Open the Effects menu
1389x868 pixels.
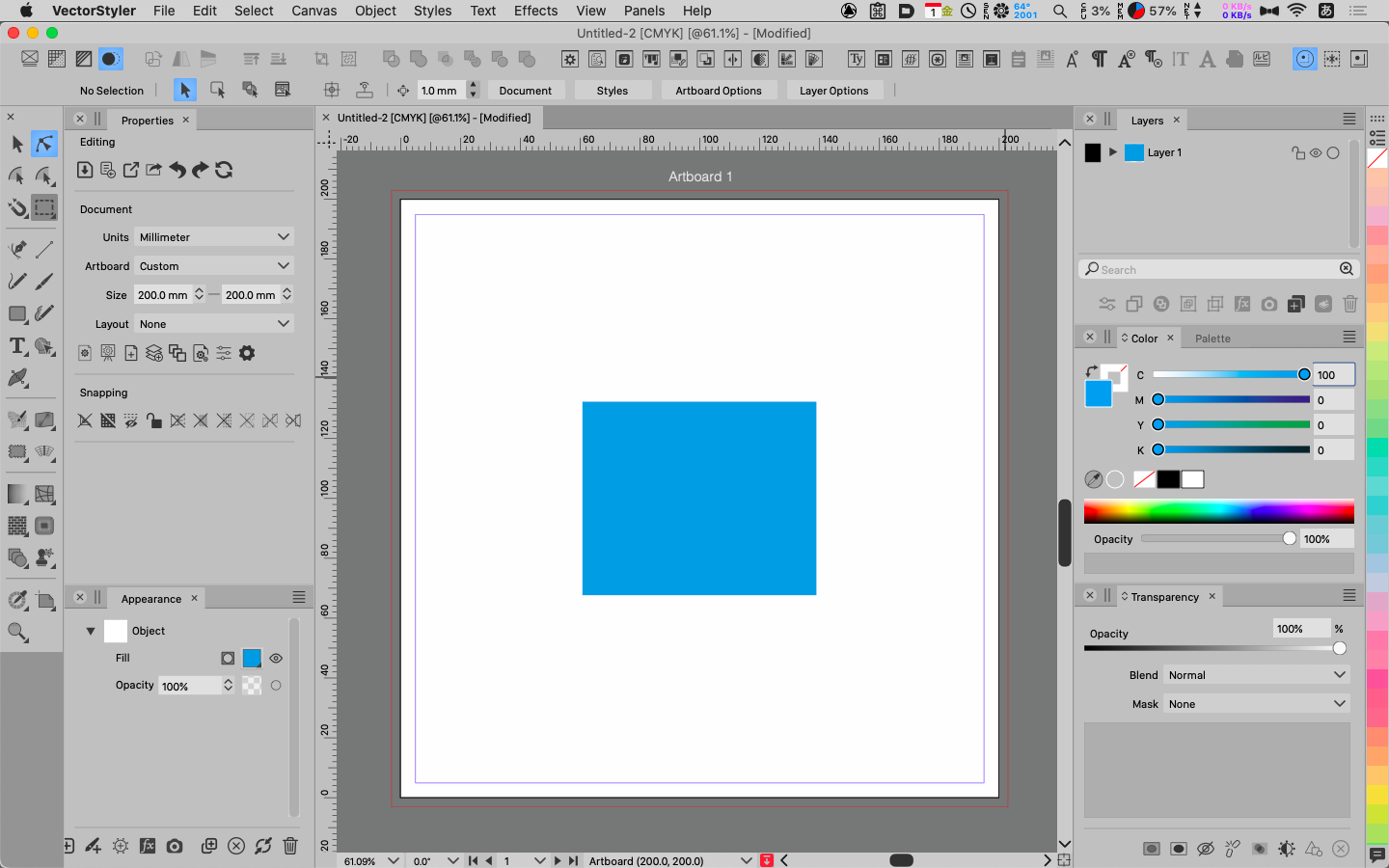tap(535, 11)
